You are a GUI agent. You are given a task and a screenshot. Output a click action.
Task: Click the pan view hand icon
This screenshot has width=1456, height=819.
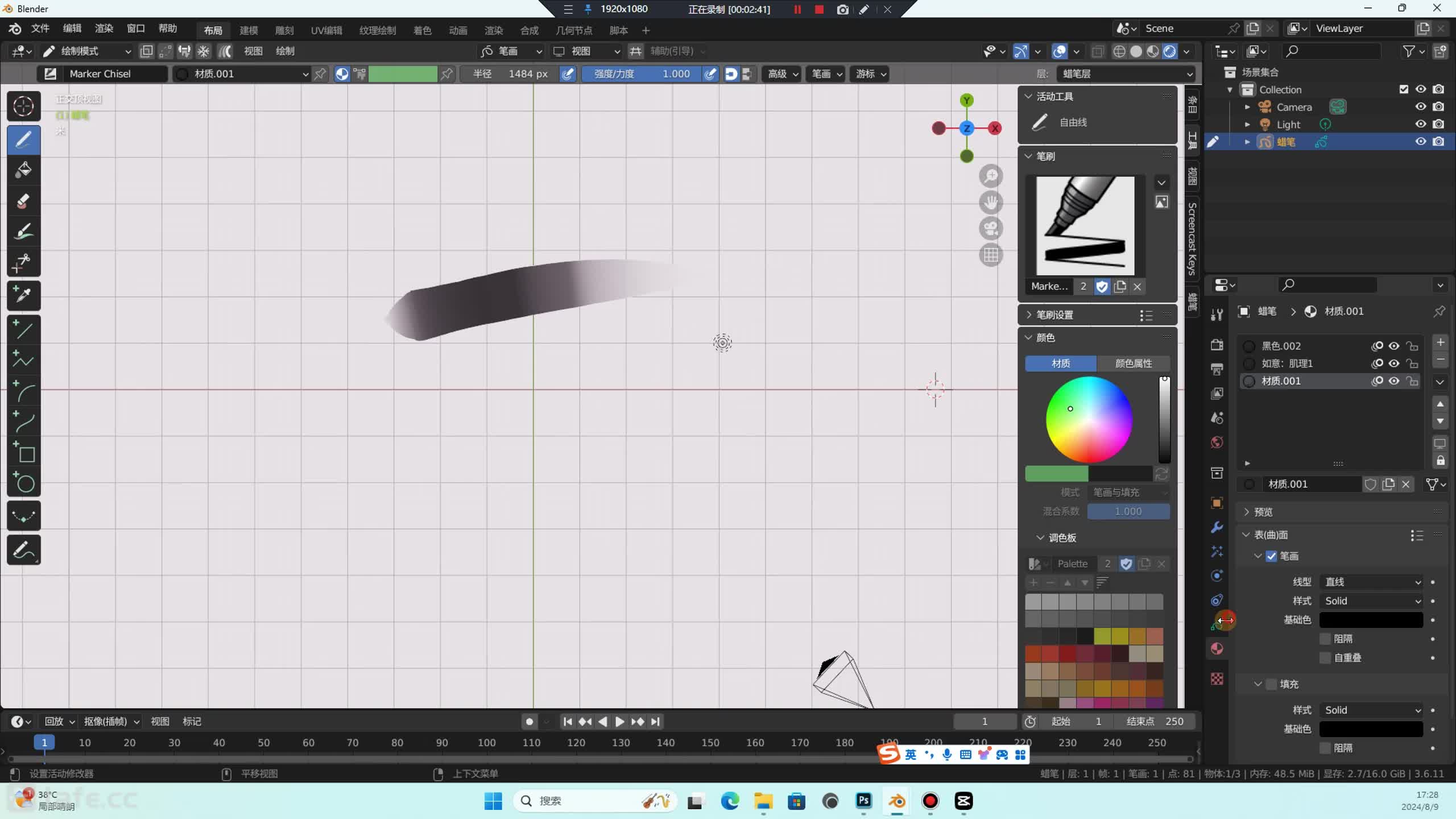[x=991, y=202]
